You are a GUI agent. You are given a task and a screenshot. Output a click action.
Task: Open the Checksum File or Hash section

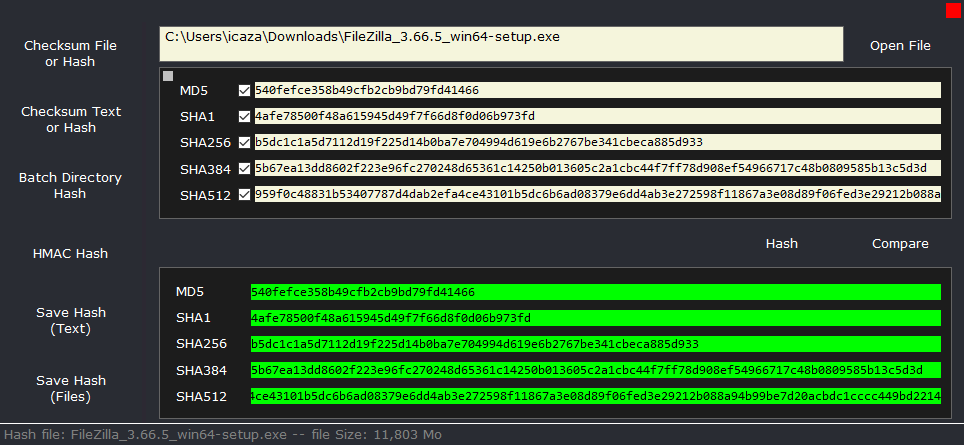(x=70, y=54)
